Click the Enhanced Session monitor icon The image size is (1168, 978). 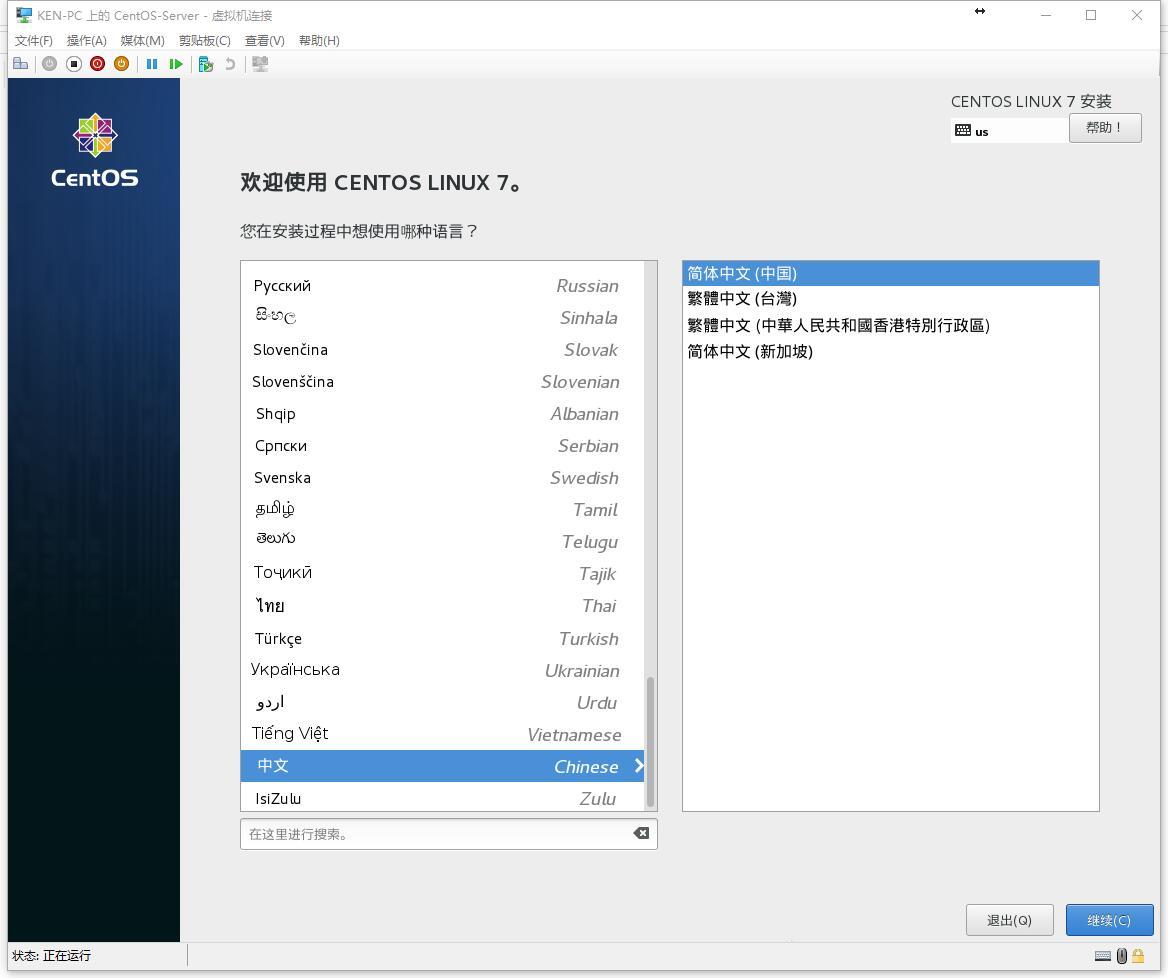point(260,64)
